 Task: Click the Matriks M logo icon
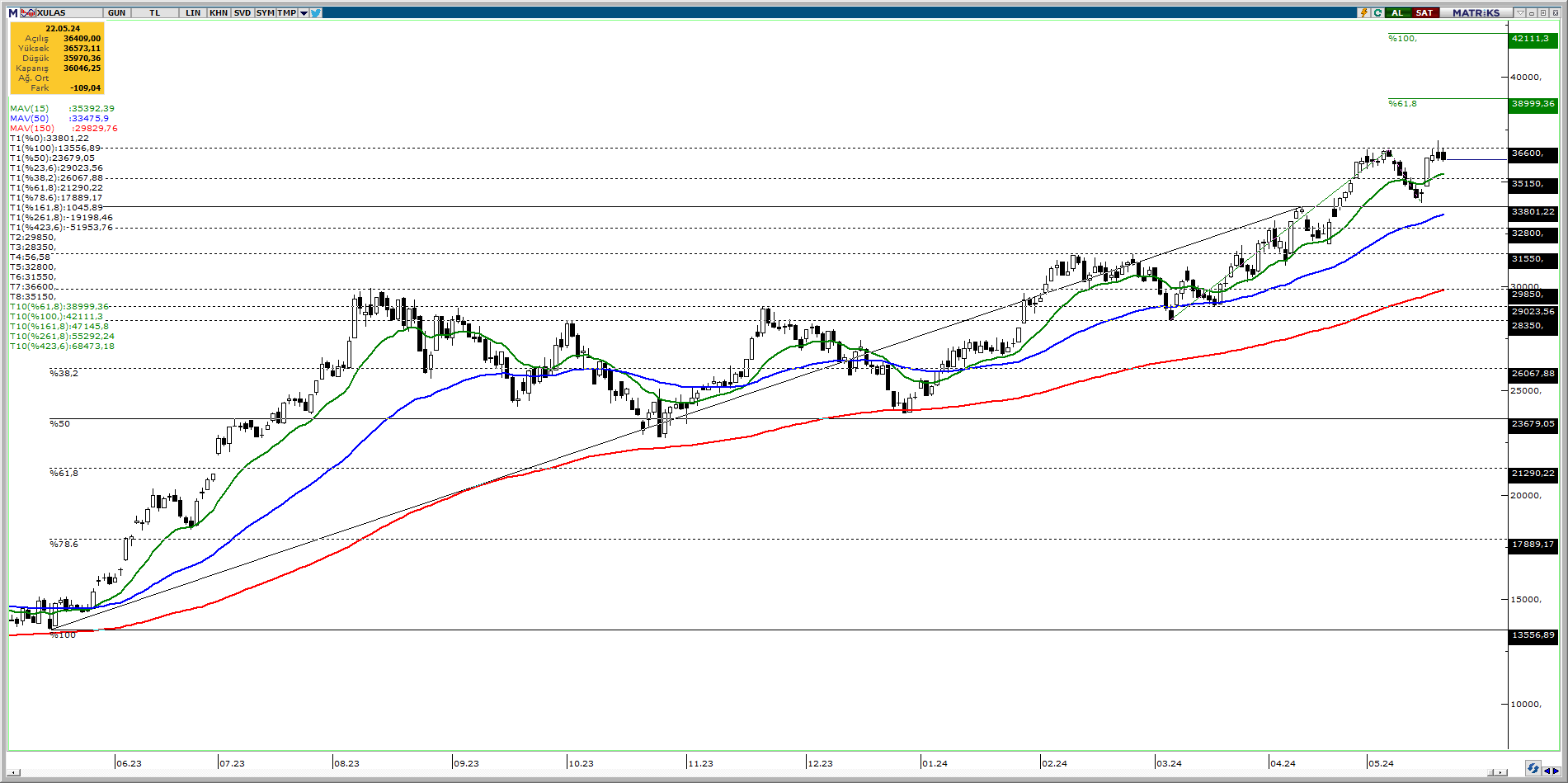(x=12, y=13)
